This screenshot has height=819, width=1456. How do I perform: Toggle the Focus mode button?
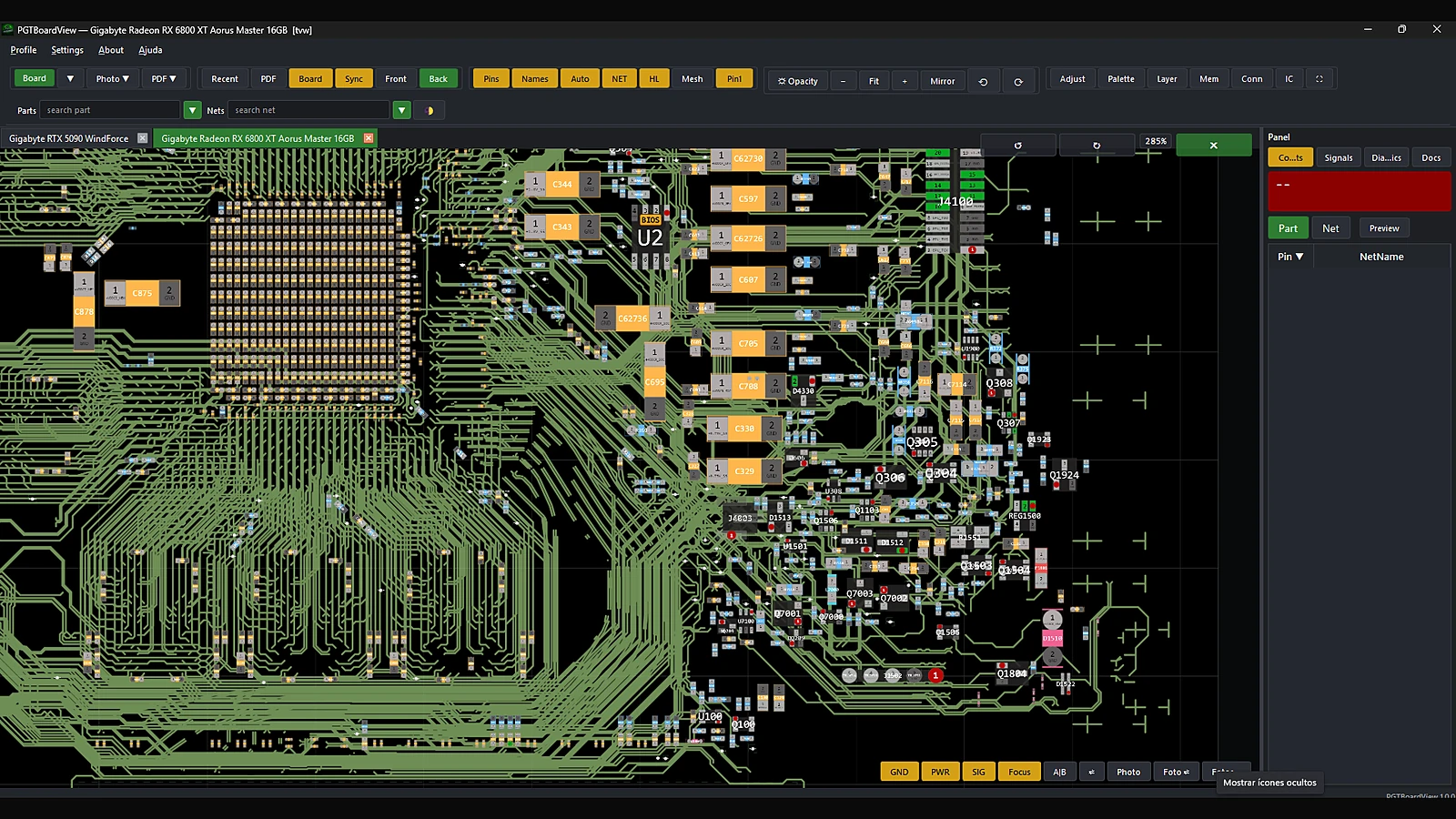point(1019,772)
